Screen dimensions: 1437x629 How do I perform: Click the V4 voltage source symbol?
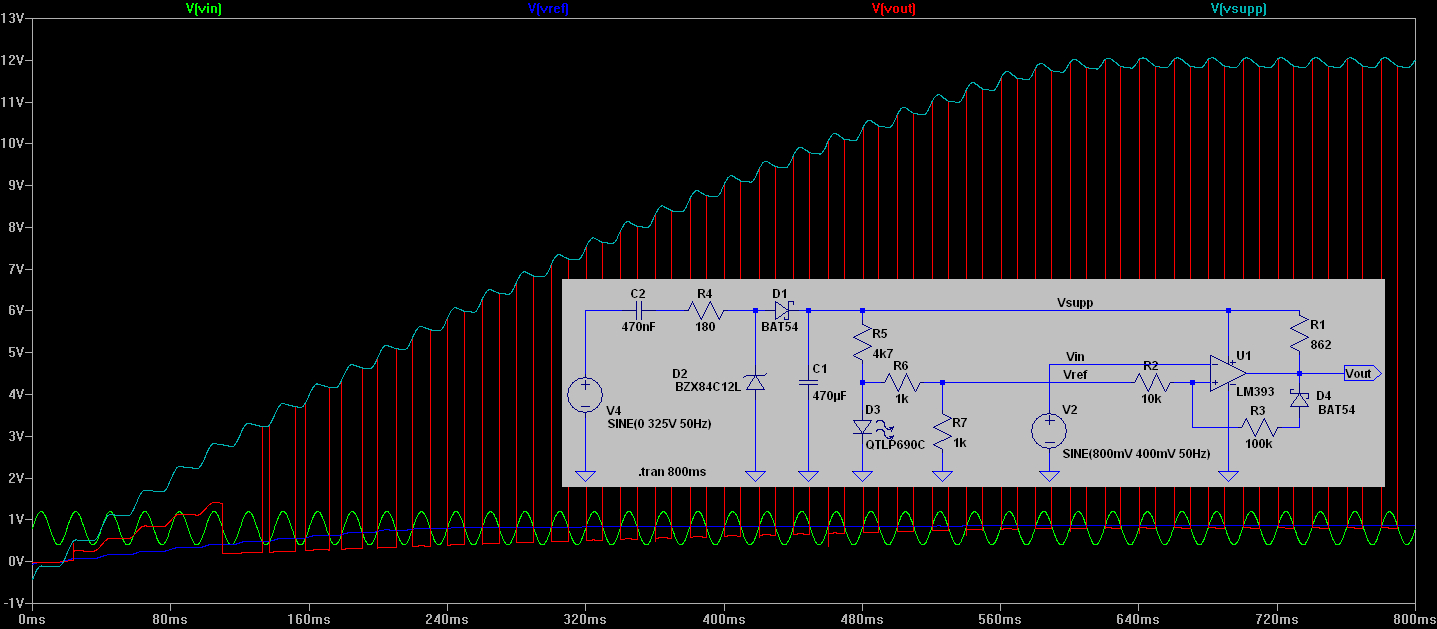tap(585, 395)
